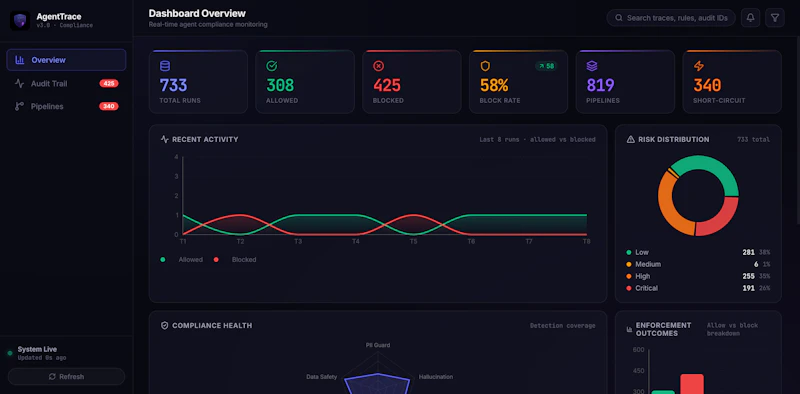Image resolution: width=800 pixels, height=394 pixels.
Task: Open the Audit Trail page
Action: point(66,83)
